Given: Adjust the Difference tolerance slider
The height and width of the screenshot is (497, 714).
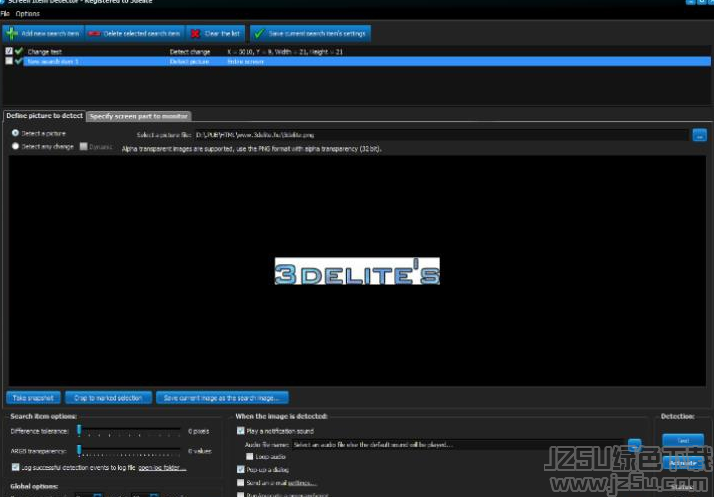Looking at the screenshot, I should click(79, 430).
